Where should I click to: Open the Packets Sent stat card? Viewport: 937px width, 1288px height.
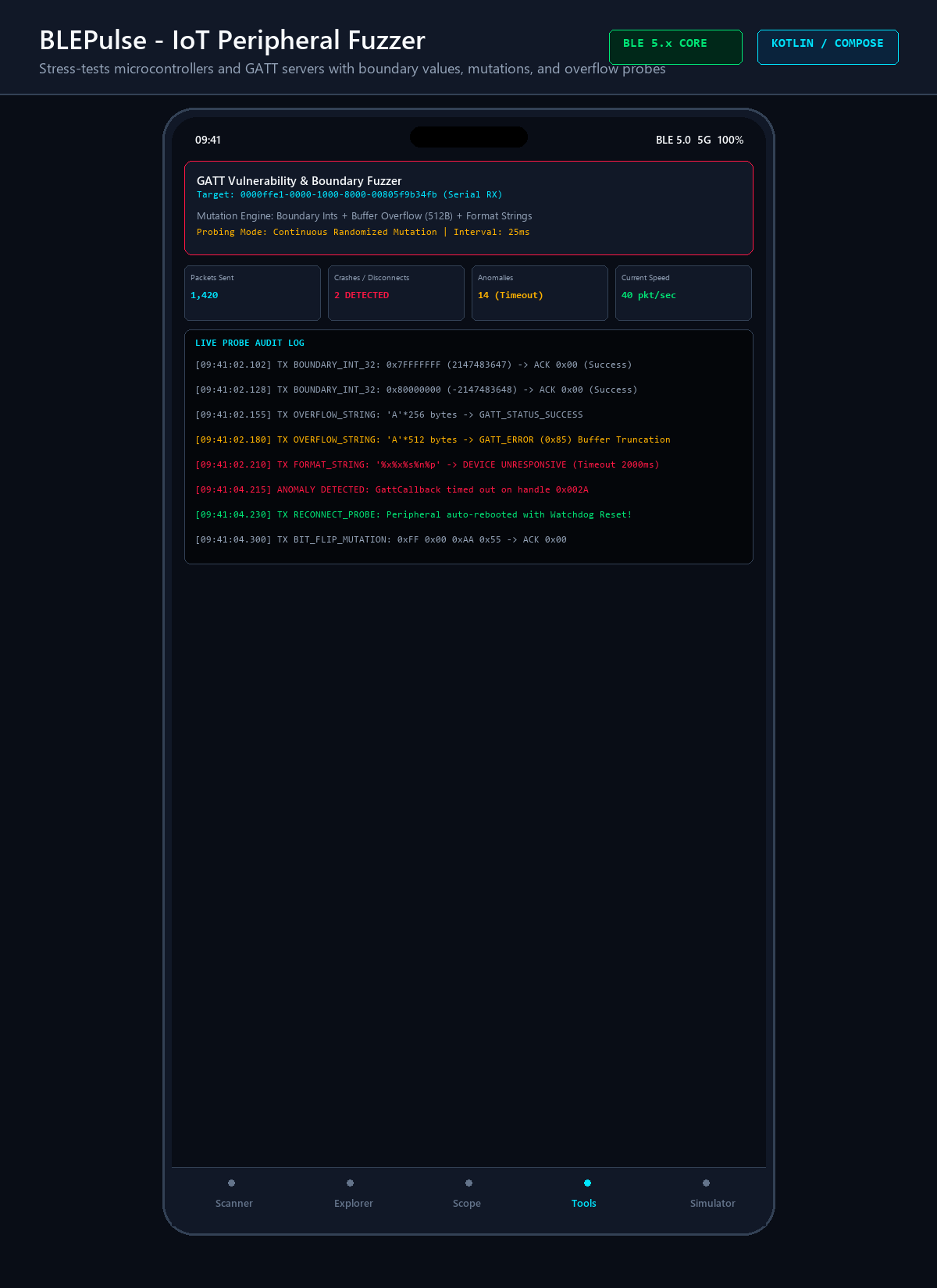(252, 293)
